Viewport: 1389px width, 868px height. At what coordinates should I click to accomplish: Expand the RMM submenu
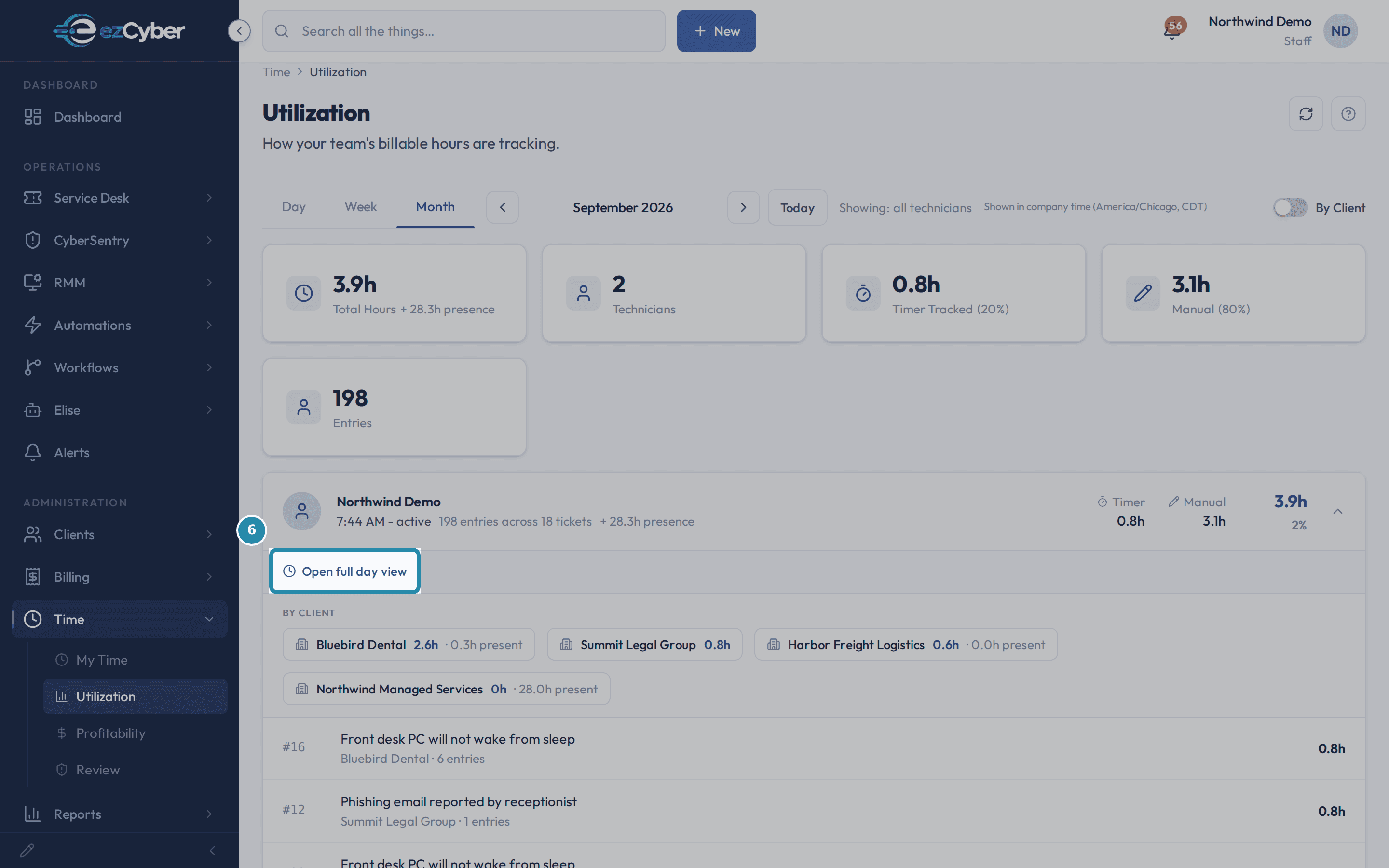[x=209, y=283]
